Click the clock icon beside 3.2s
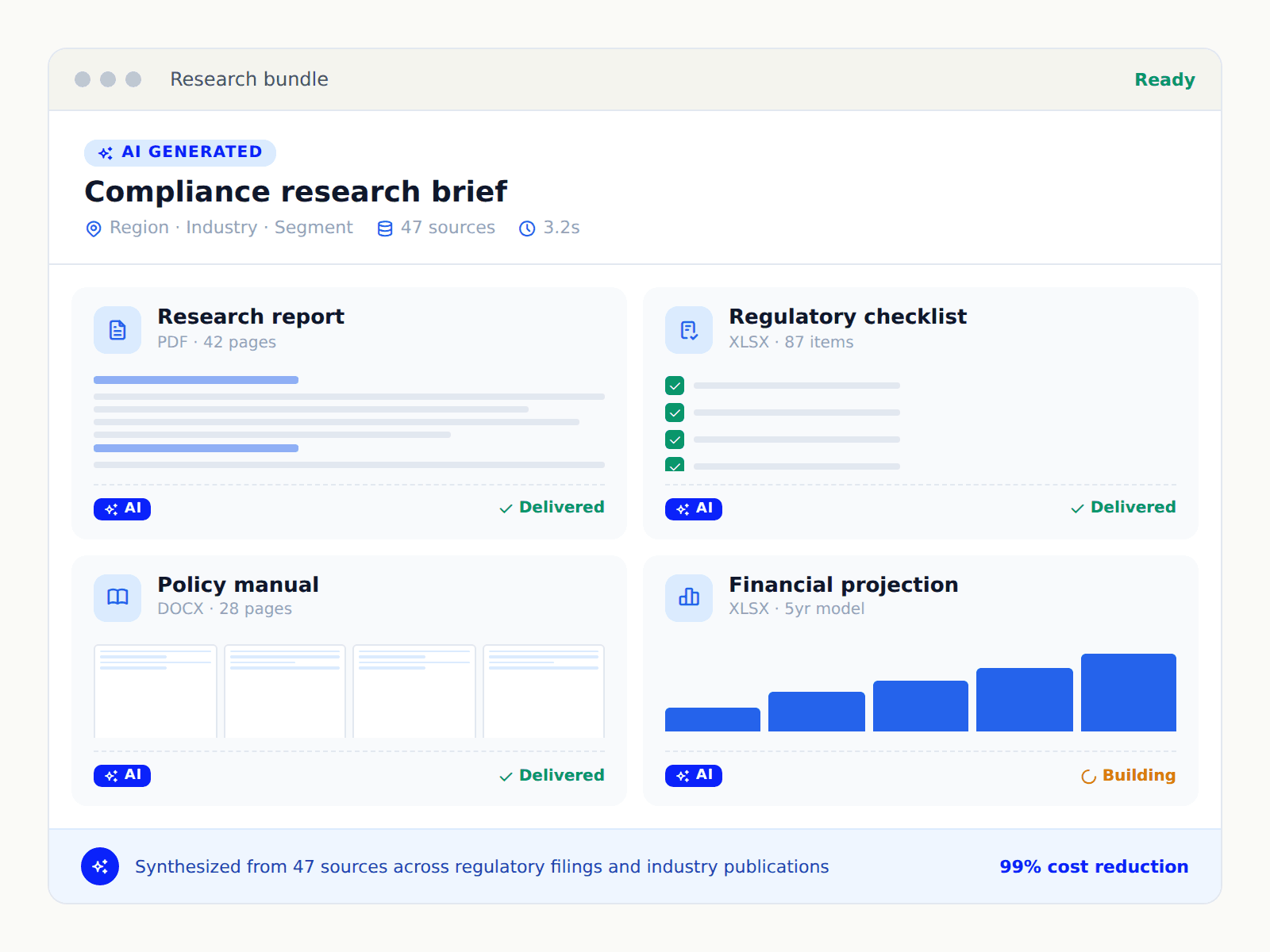1270x952 pixels. click(527, 228)
